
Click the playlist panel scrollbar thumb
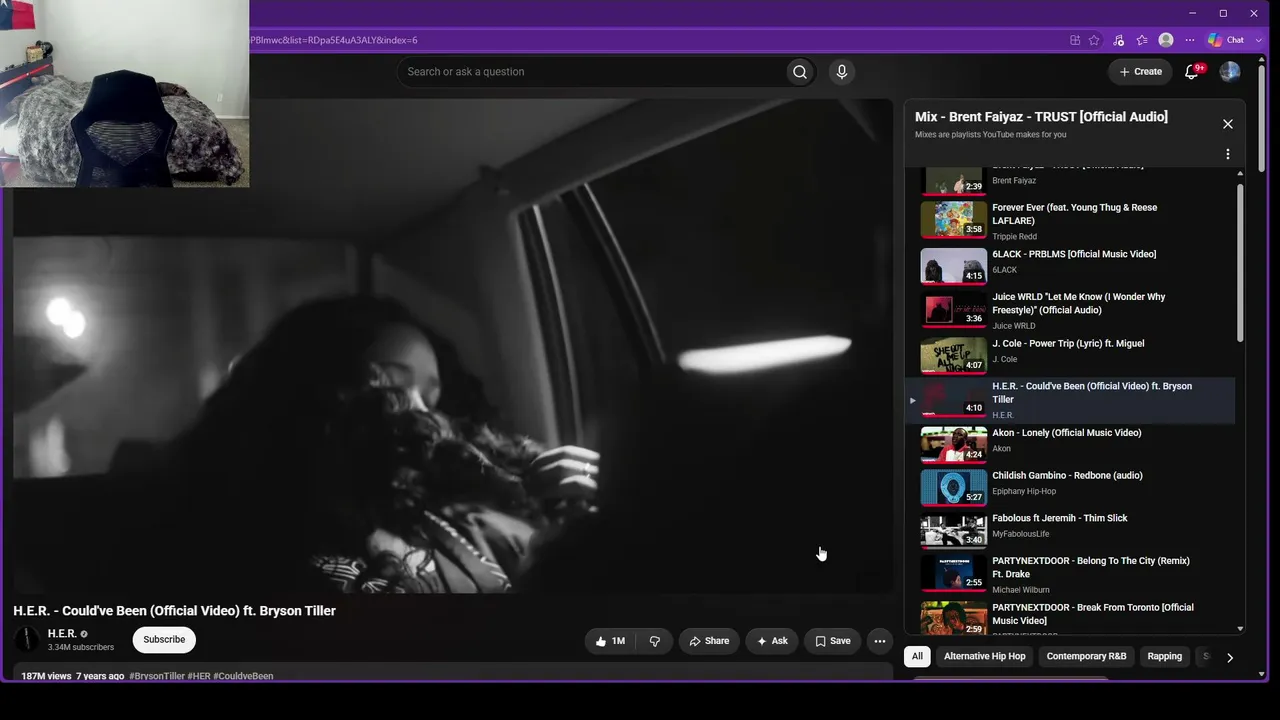1240,263
